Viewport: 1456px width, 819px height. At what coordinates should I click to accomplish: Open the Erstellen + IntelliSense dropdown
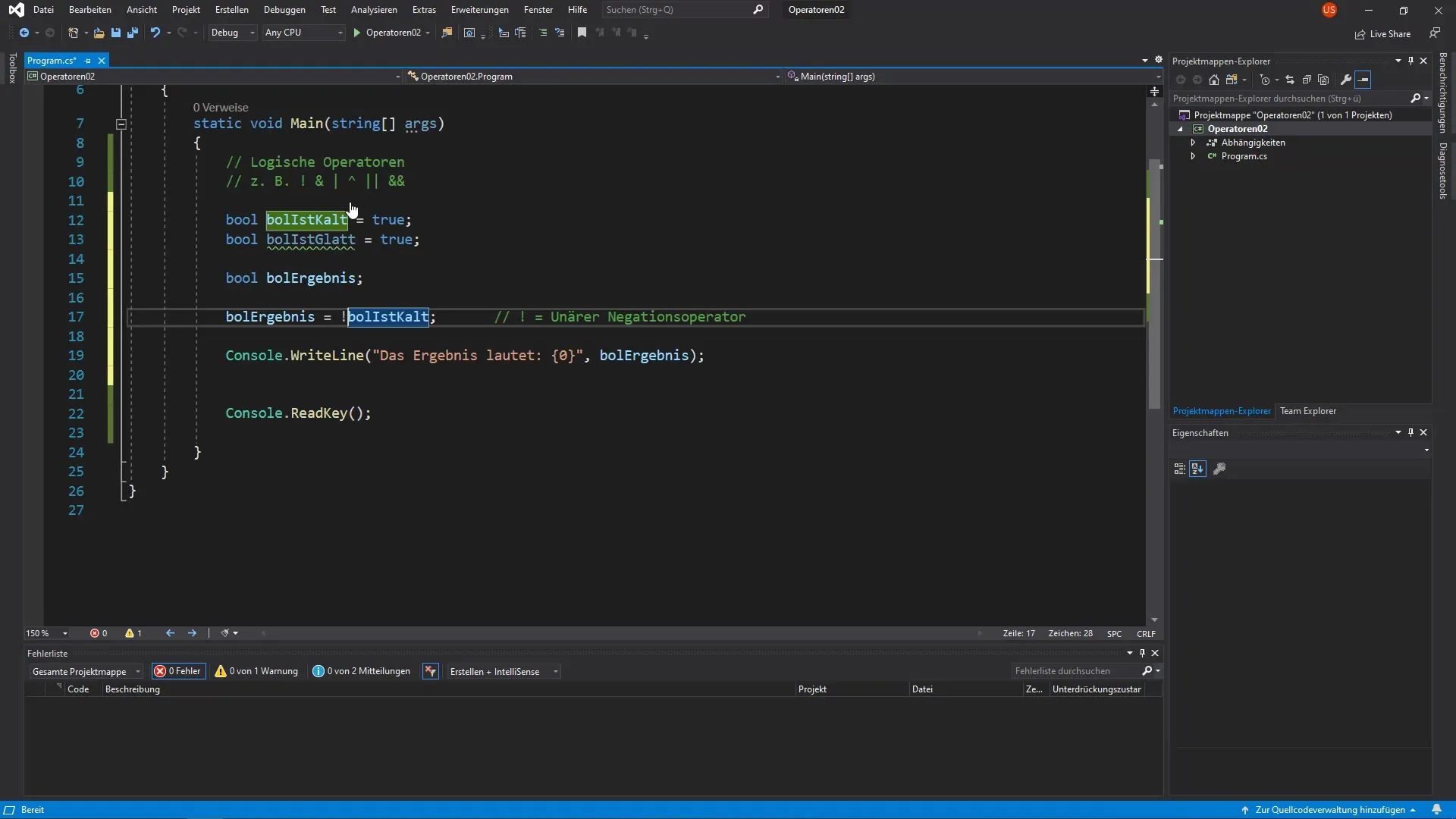coord(504,671)
